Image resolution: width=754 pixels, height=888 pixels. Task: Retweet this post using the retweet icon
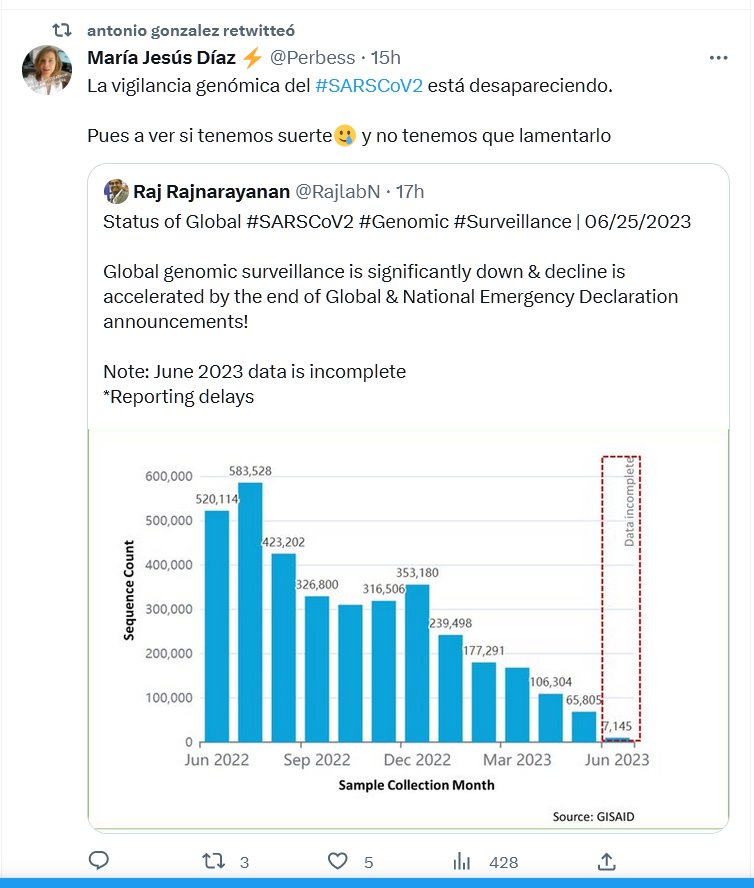214,860
